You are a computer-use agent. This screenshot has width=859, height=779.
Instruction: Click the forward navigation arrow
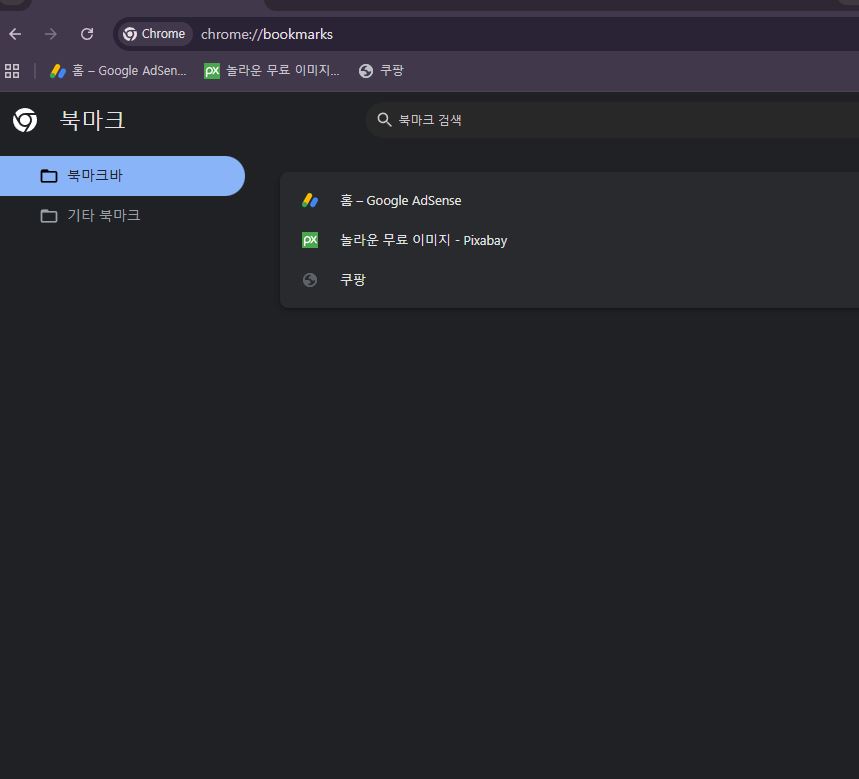click(50, 34)
